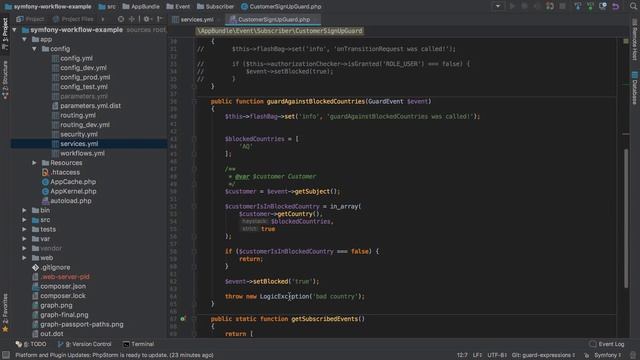Collapse the app folder

(24, 39)
